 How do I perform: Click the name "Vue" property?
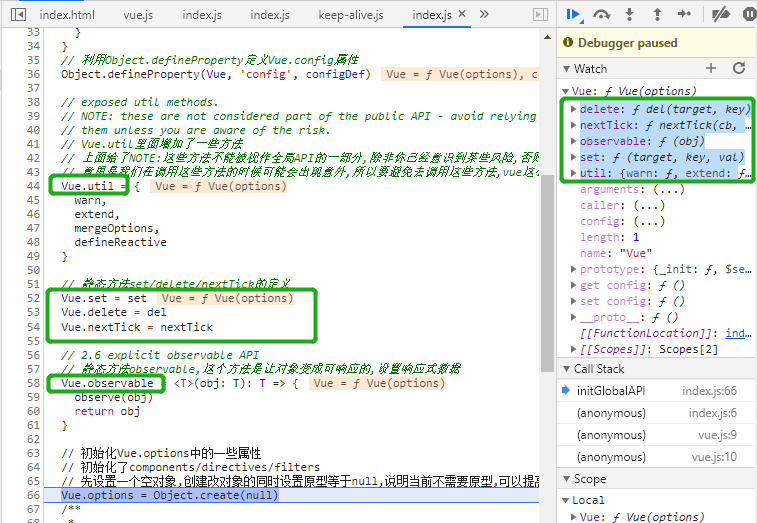pyautogui.click(x=616, y=253)
